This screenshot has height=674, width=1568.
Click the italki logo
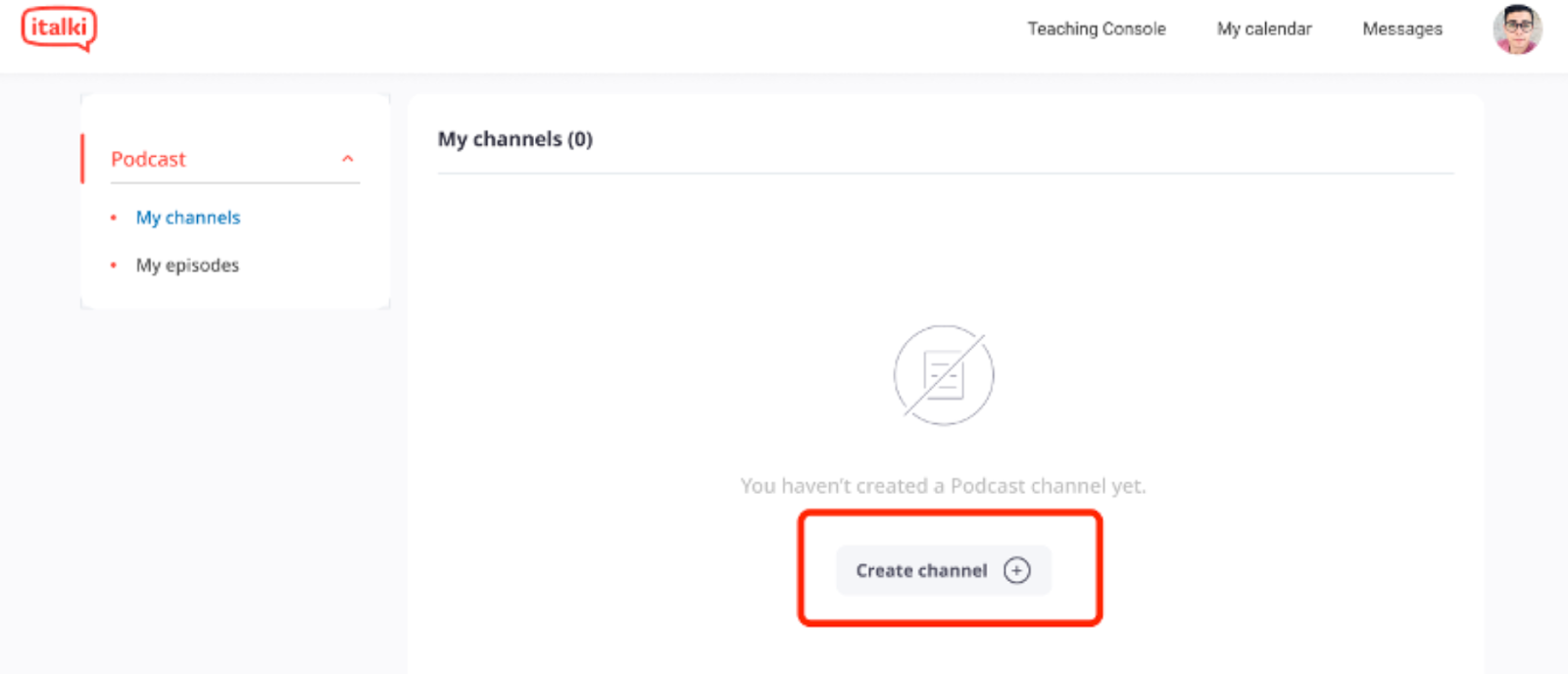click(x=59, y=28)
